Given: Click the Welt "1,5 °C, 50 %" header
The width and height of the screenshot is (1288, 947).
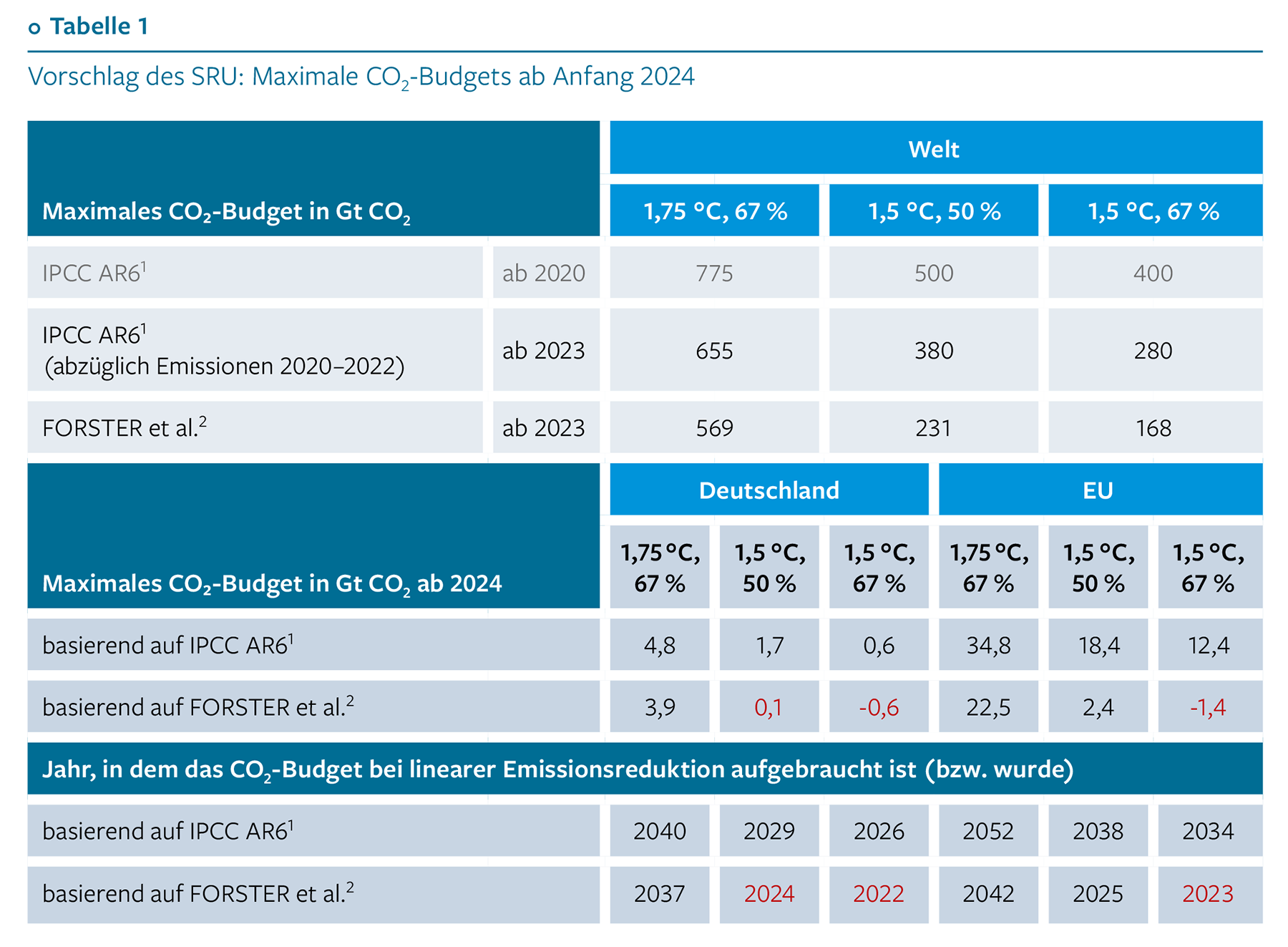Looking at the screenshot, I should pyautogui.click(x=934, y=211).
